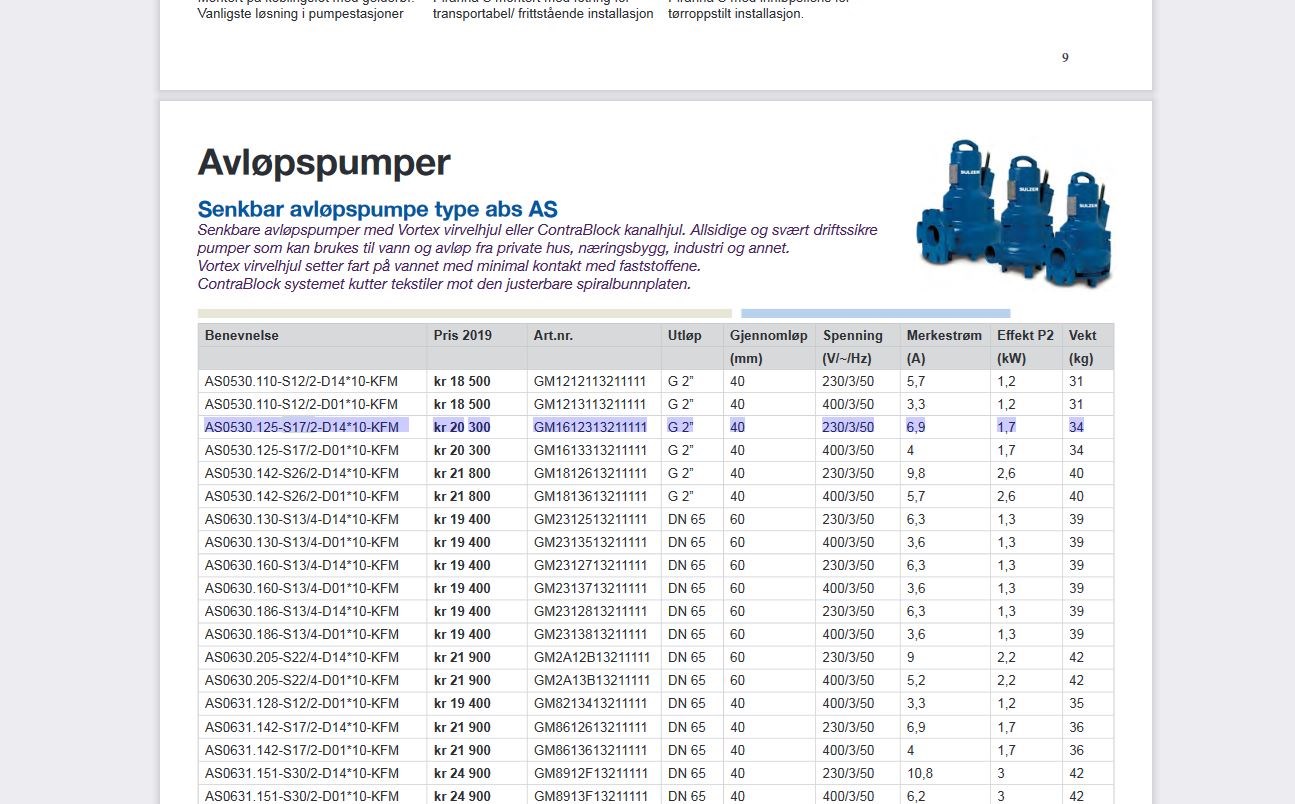
Task: Click highlighted price kr 20 300
Action: pyautogui.click(x=462, y=427)
